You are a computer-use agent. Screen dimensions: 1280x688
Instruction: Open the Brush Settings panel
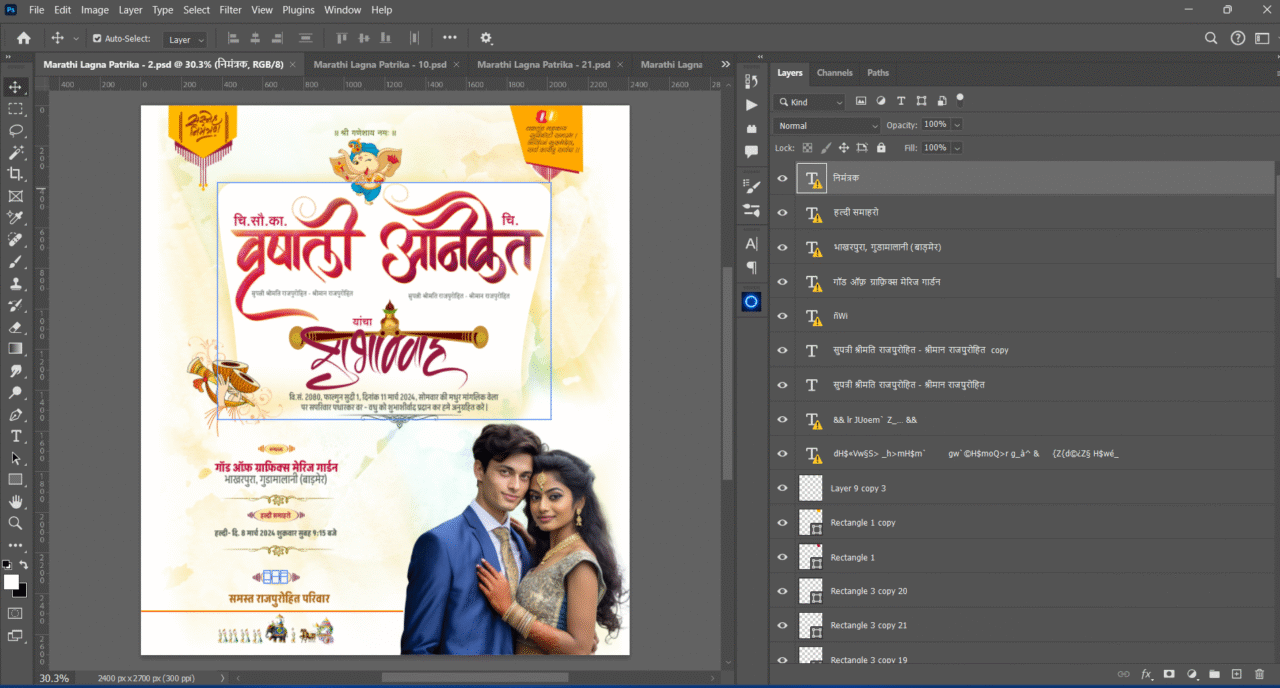(751, 183)
